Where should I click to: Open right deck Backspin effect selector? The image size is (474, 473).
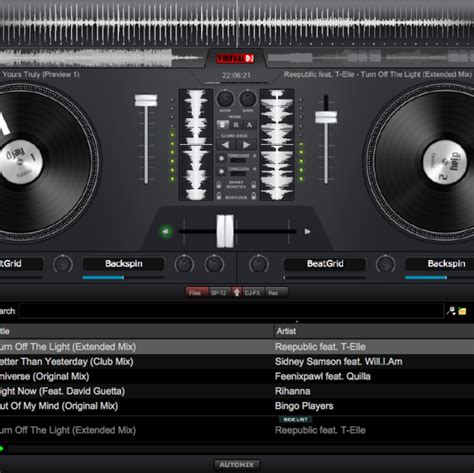439,264
